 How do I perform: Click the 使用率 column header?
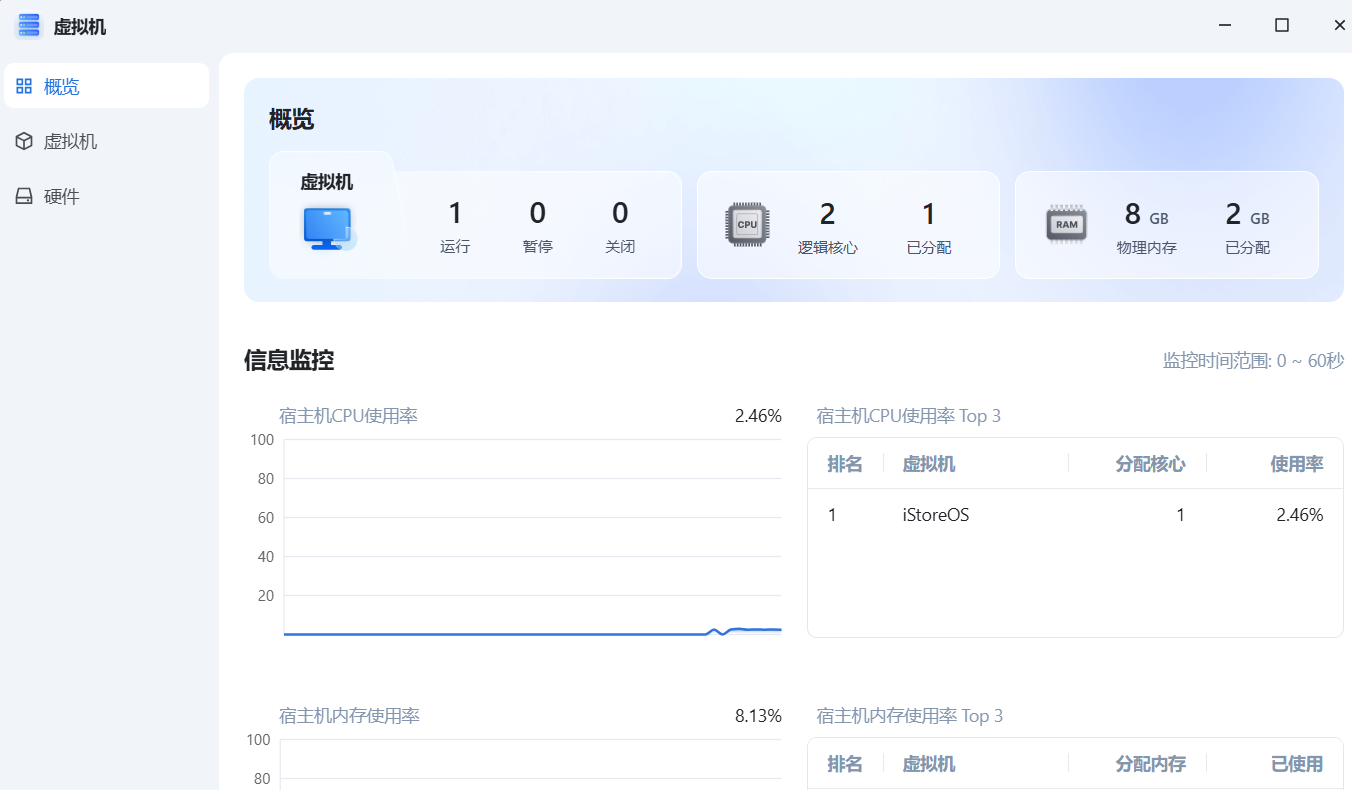coord(1296,464)
